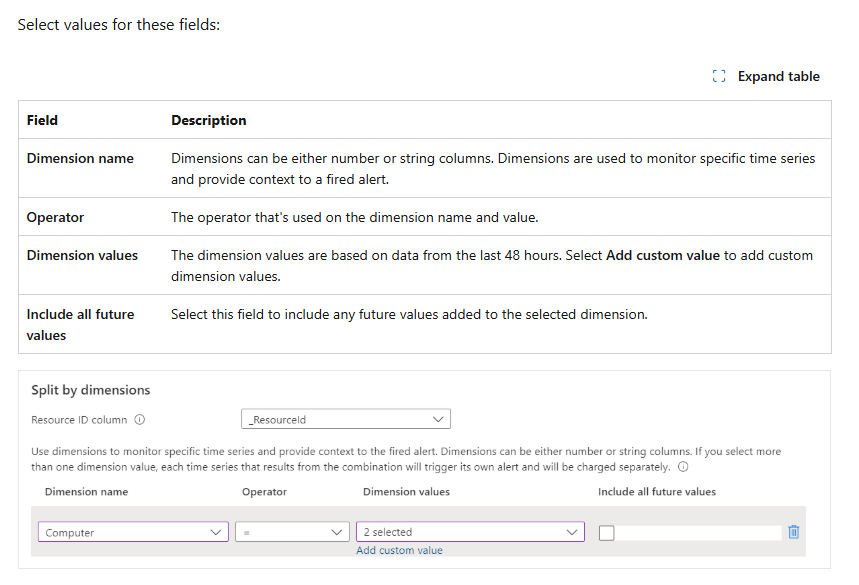Click the 'Dimension name' table row label
Viewport: 859px width, 585px height.
(x=80, y=158)
